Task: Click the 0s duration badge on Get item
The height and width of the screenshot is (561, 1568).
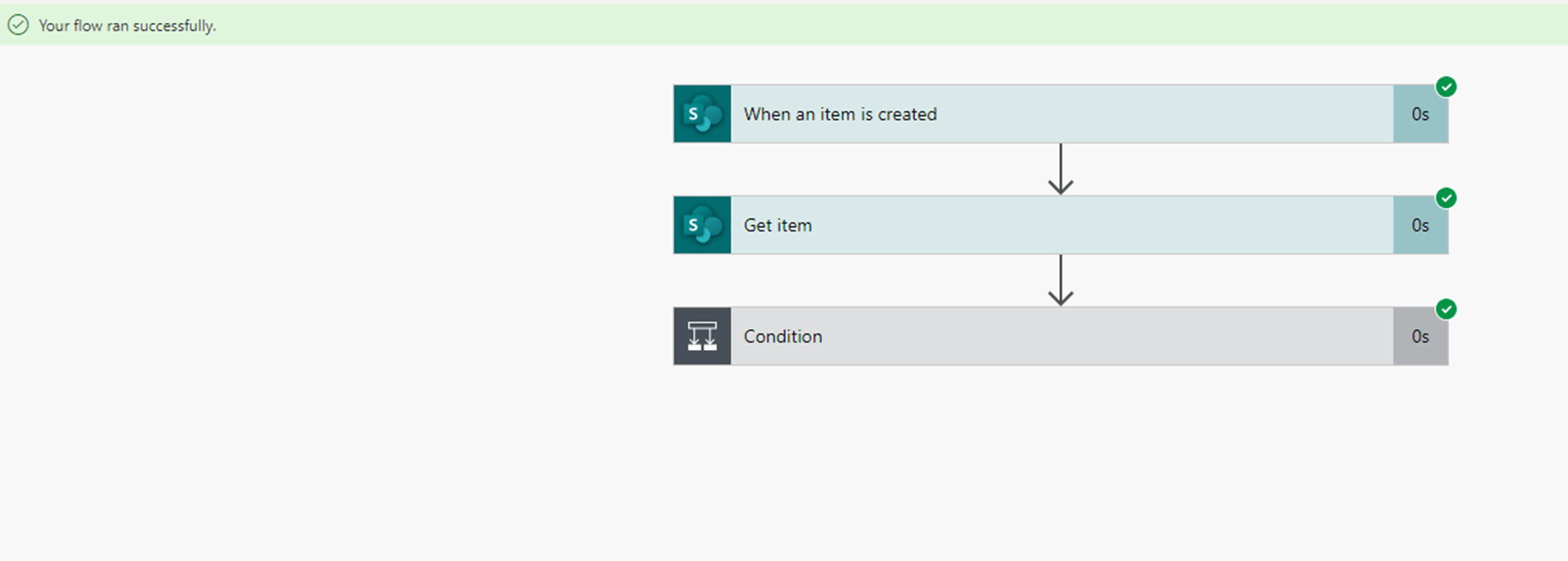Action: [x=1421, y=226]
